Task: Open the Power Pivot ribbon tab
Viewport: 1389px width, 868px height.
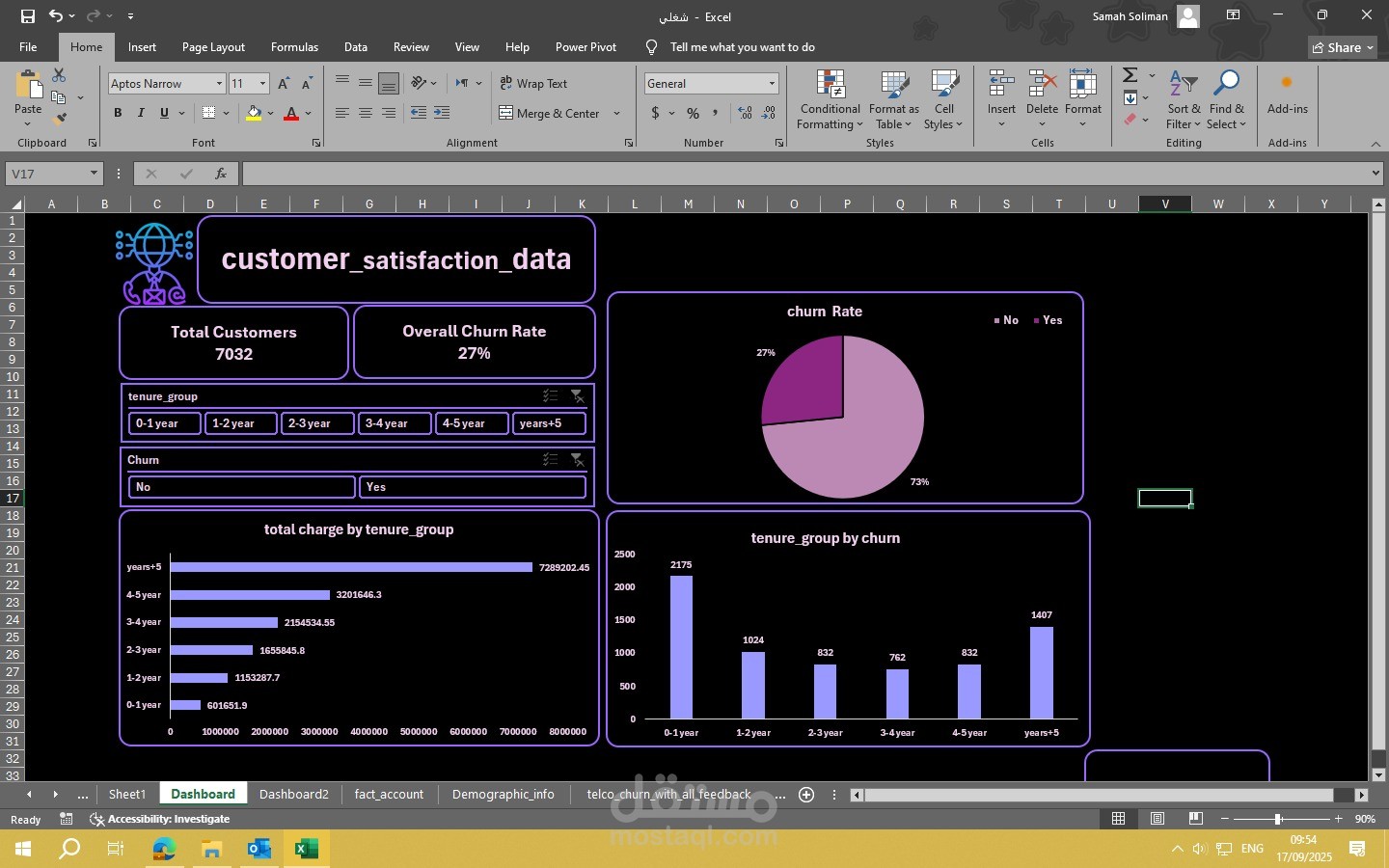Action: (586, 47)
